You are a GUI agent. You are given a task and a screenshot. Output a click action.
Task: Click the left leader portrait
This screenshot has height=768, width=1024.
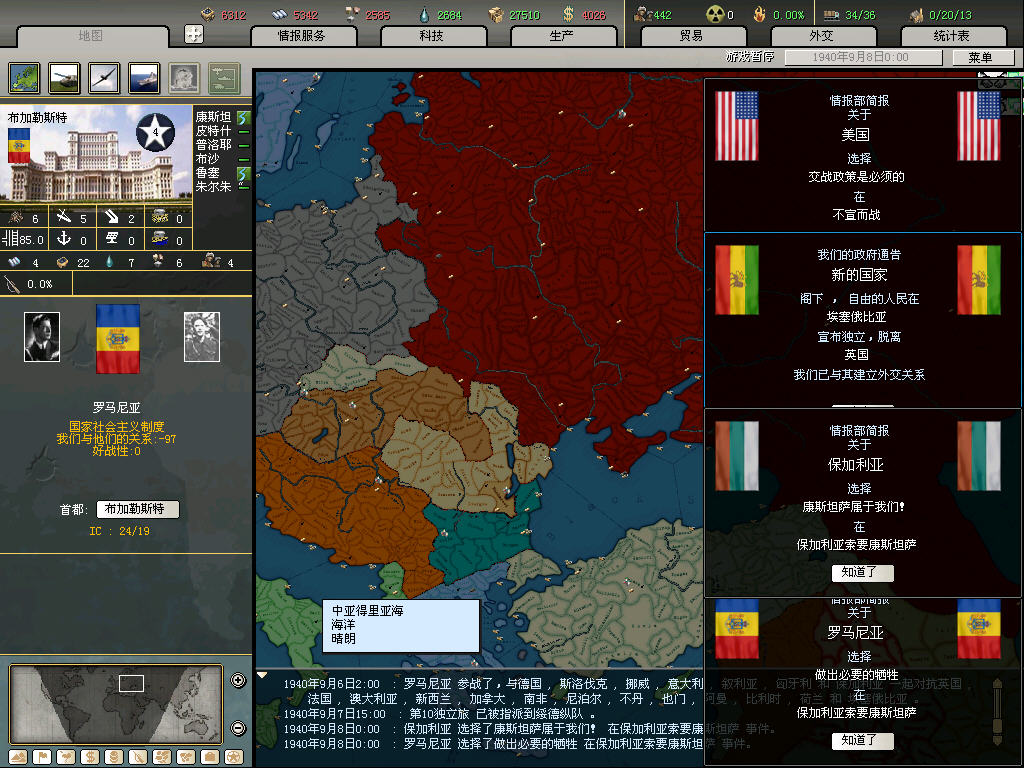(x=42, y=336)
